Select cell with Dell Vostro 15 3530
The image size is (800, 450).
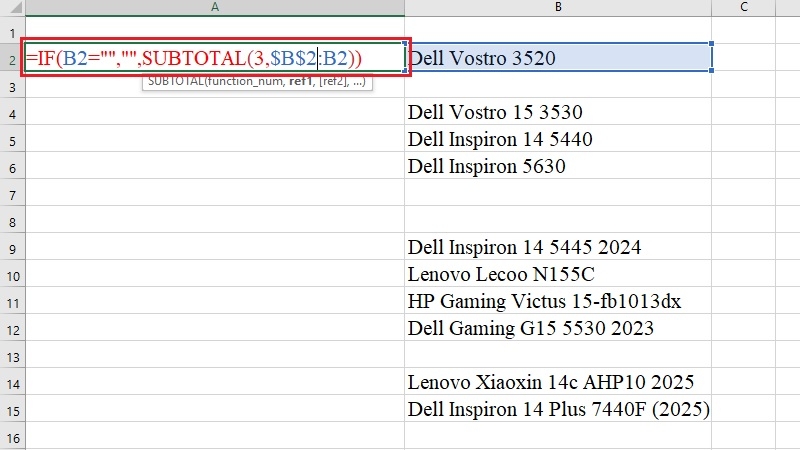[x=558, y=111]
